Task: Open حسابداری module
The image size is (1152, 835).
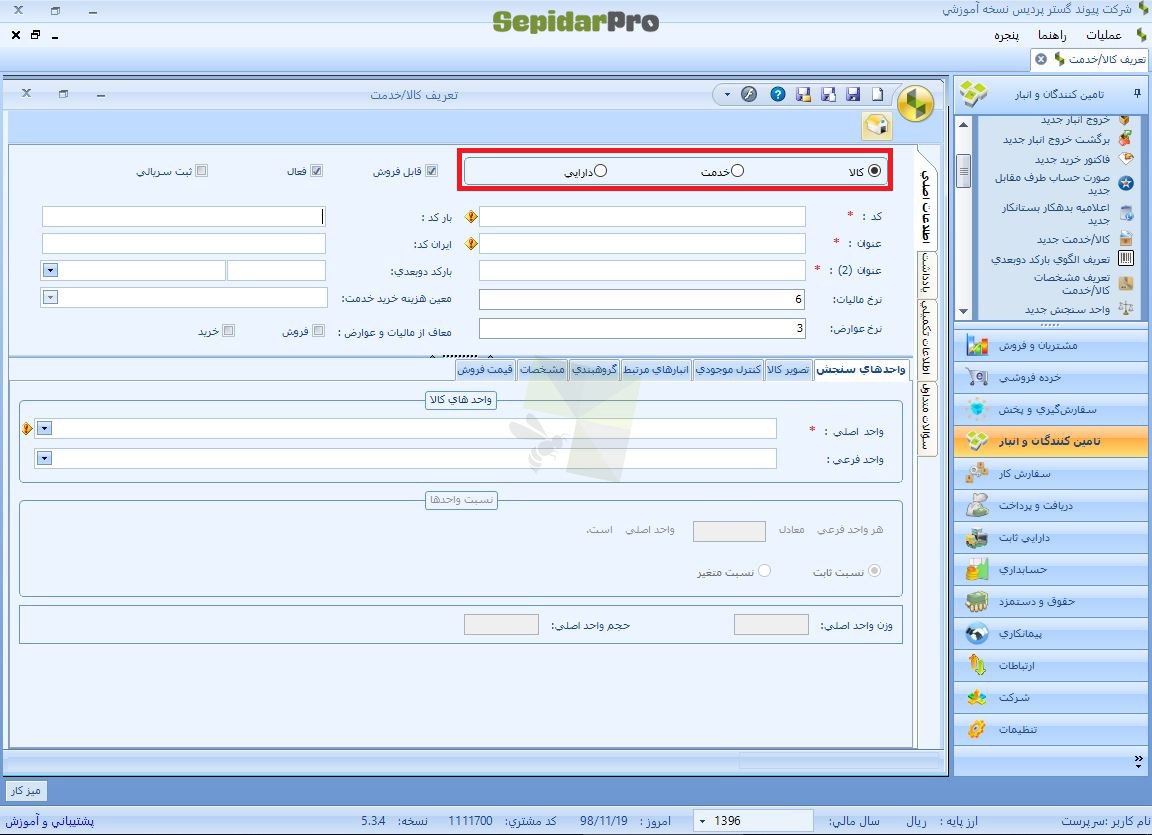Action: click(1051, 569)
